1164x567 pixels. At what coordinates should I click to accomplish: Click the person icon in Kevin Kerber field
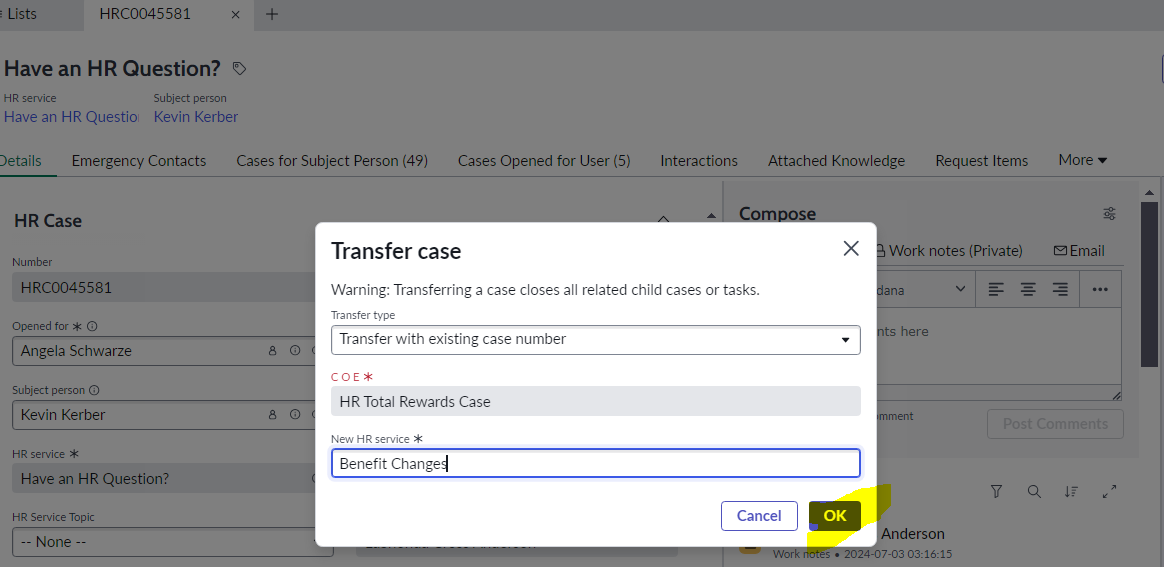coord(272,414)
